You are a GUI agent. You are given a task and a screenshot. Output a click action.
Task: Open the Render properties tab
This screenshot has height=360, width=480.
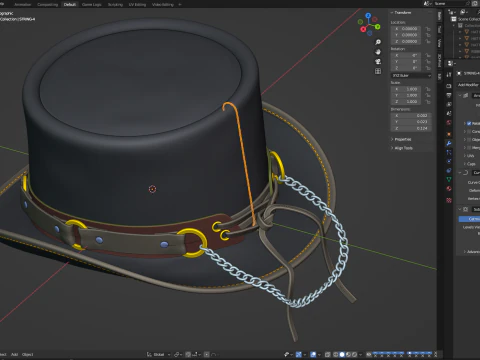(x=449, y=86)
